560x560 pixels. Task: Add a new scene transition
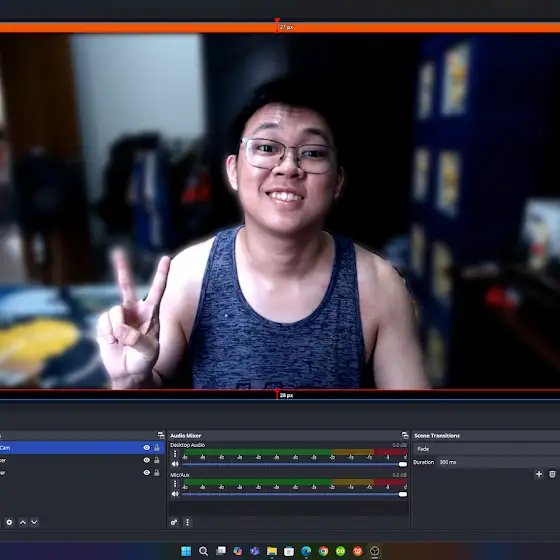539,474
